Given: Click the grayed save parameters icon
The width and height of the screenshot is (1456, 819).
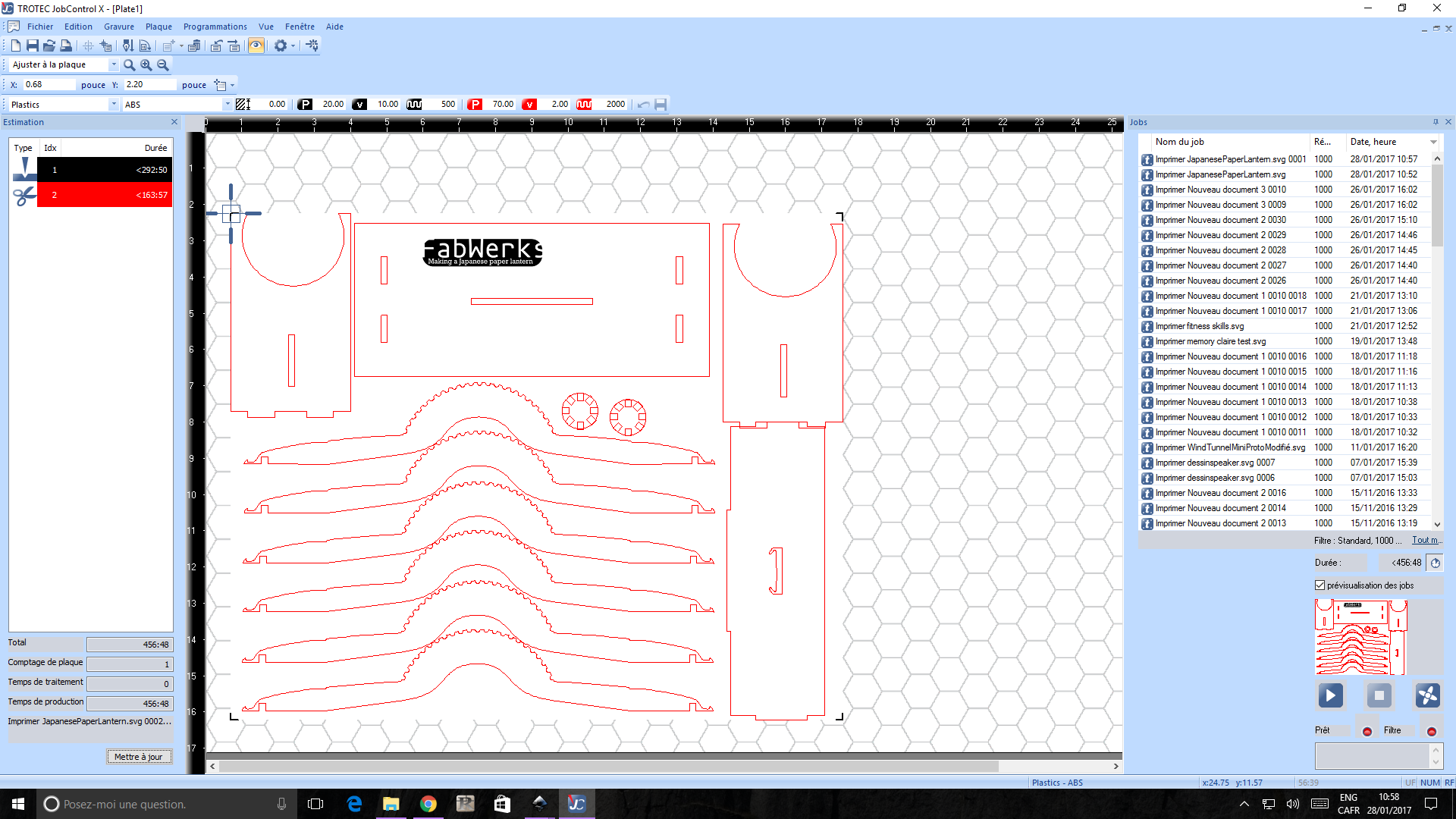Looking at the screenshot, I should tap(661, 105).
